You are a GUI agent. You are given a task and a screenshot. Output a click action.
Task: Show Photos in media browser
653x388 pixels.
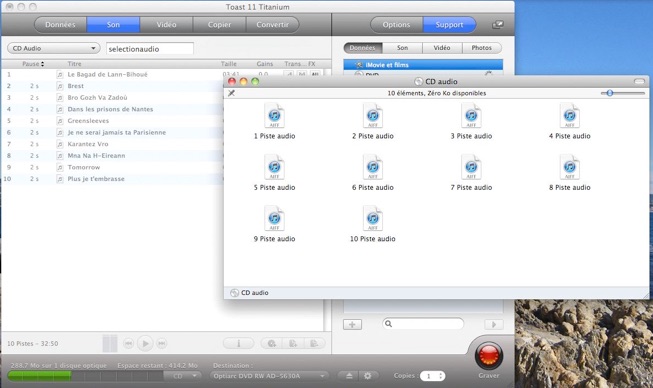pyautogui.click(x=482, y=48)
